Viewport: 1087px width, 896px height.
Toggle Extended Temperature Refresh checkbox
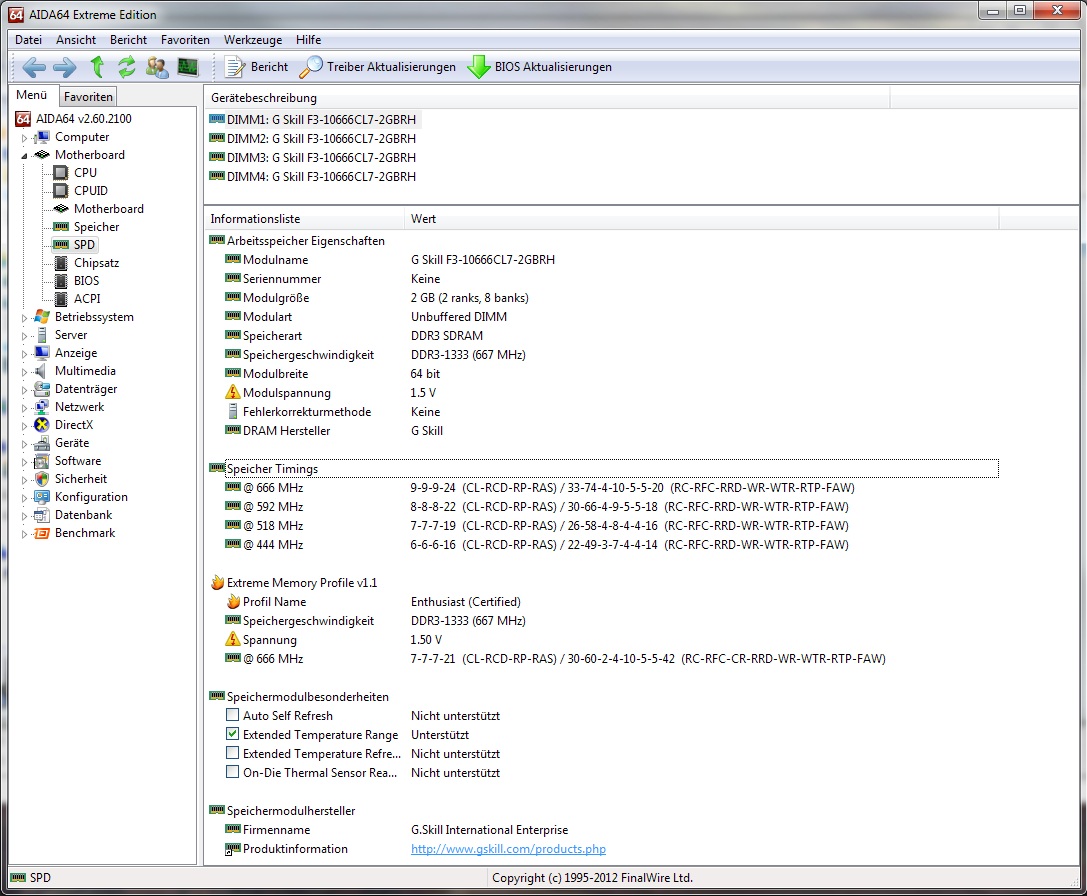233,753
